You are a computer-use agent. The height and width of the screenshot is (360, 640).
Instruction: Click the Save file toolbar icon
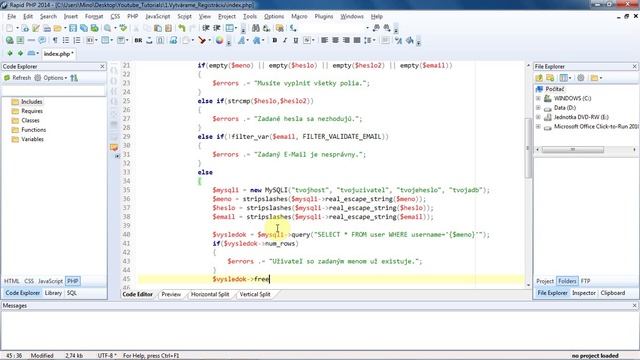73,28
